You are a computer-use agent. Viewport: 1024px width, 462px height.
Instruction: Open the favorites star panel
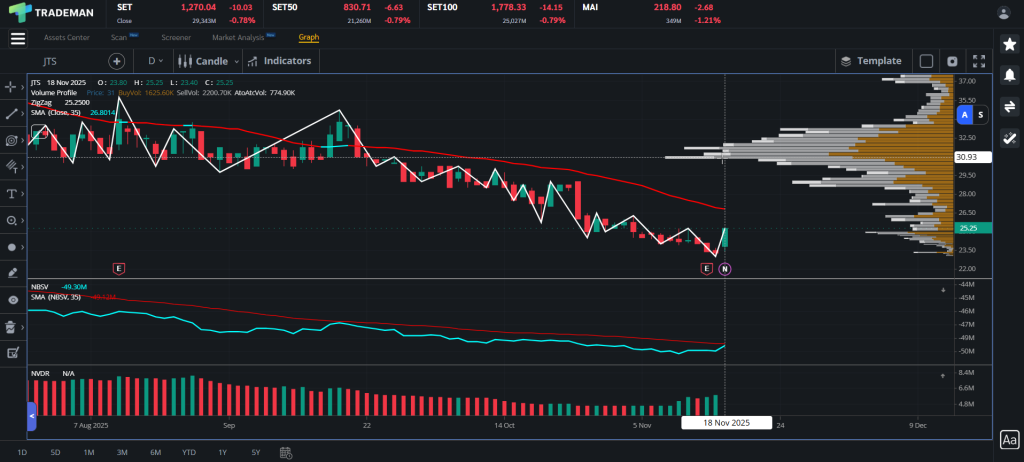[1009, 44]
